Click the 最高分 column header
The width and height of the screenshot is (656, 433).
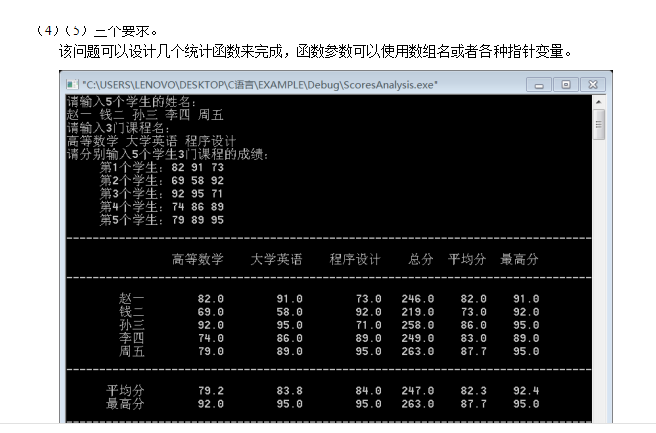tap(519, 259)
